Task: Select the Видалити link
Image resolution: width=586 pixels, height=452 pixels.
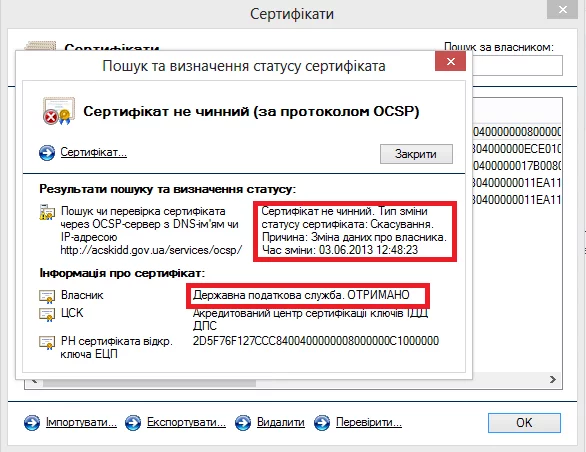Action: click(x=281, y=422)
